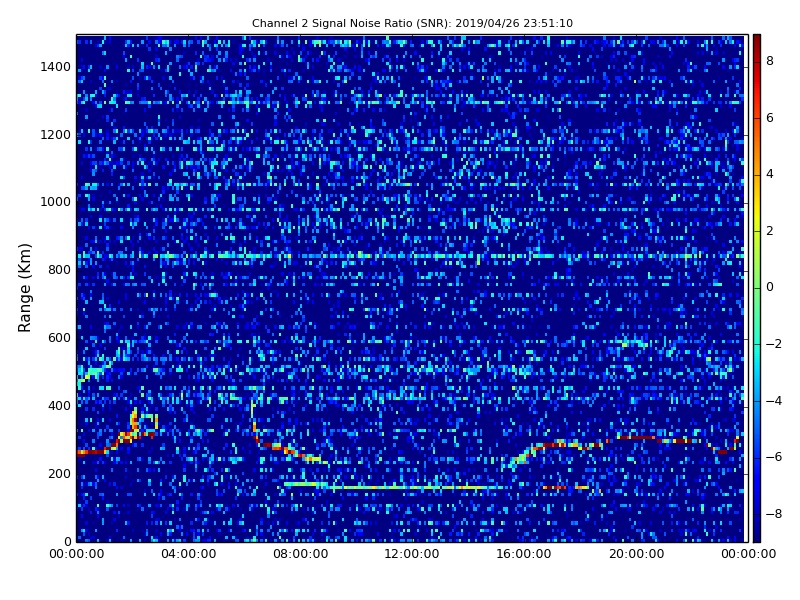Click the colorbar tick label −4

[774, 401]
